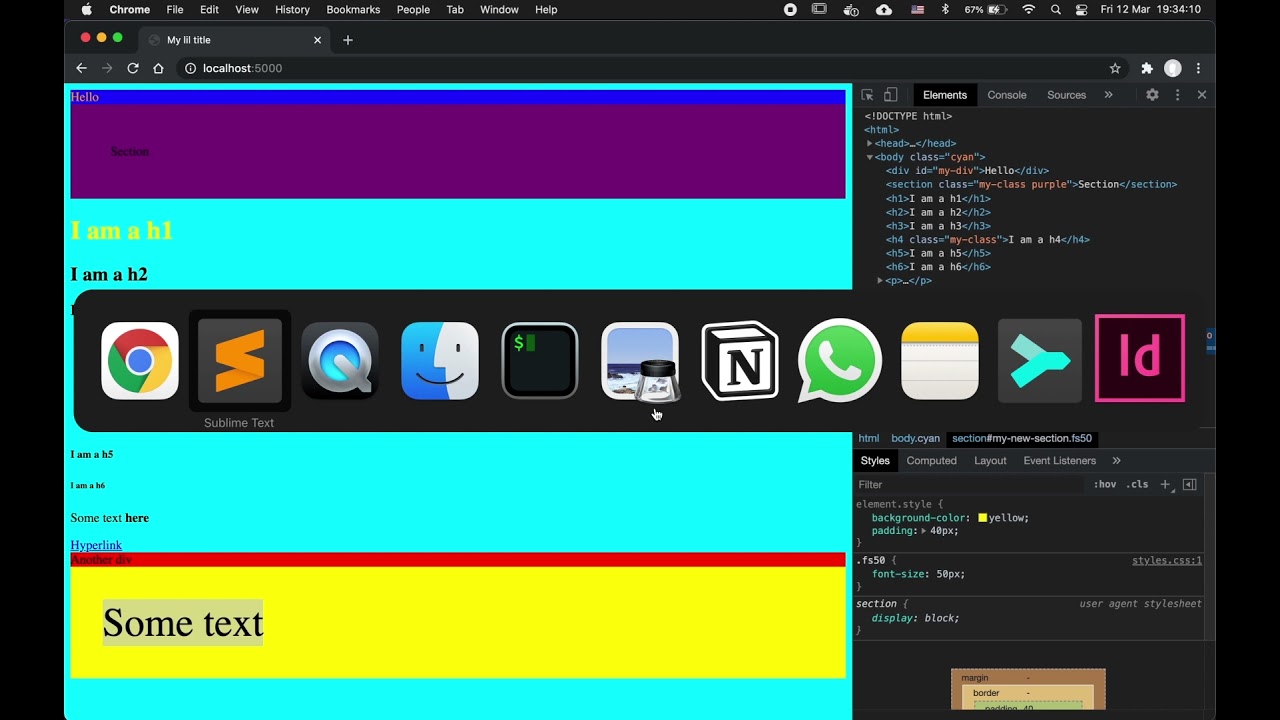The image size is (1280, 720).
Task: Add new style rule plus icon
Action: click(1165, 484)
